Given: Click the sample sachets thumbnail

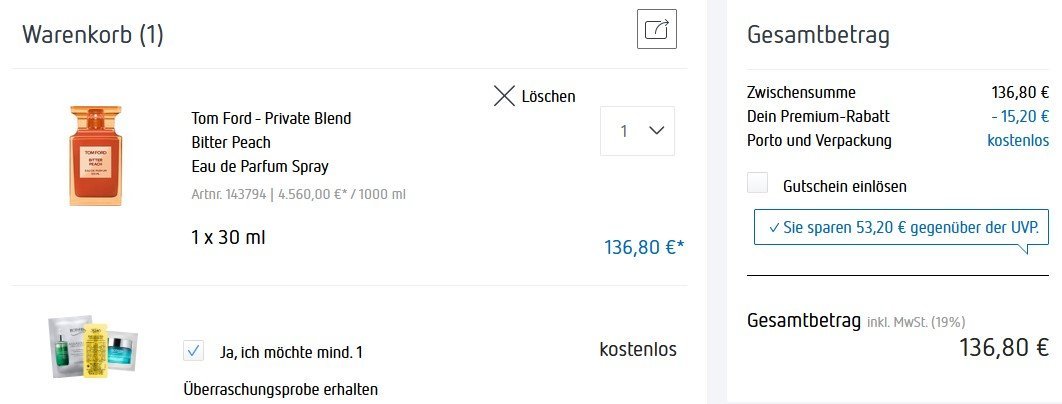Looking at the screenshot, I should tap(93, 346).
